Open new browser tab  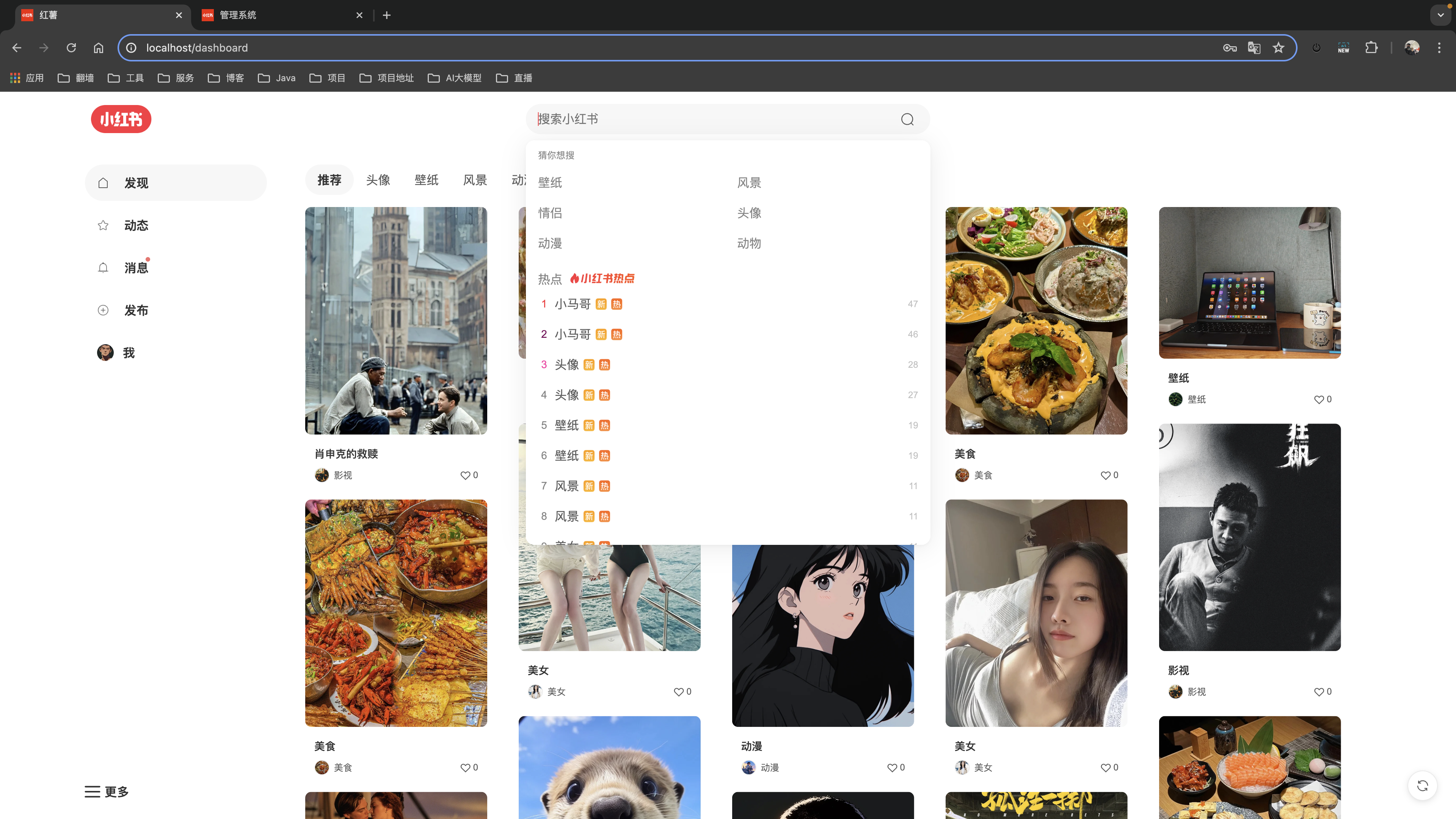387,15
